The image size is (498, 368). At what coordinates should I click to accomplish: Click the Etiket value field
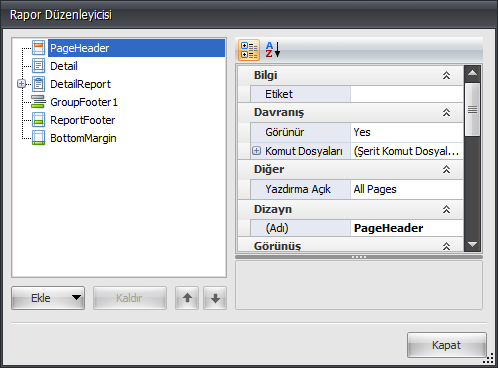pos(407,94)
